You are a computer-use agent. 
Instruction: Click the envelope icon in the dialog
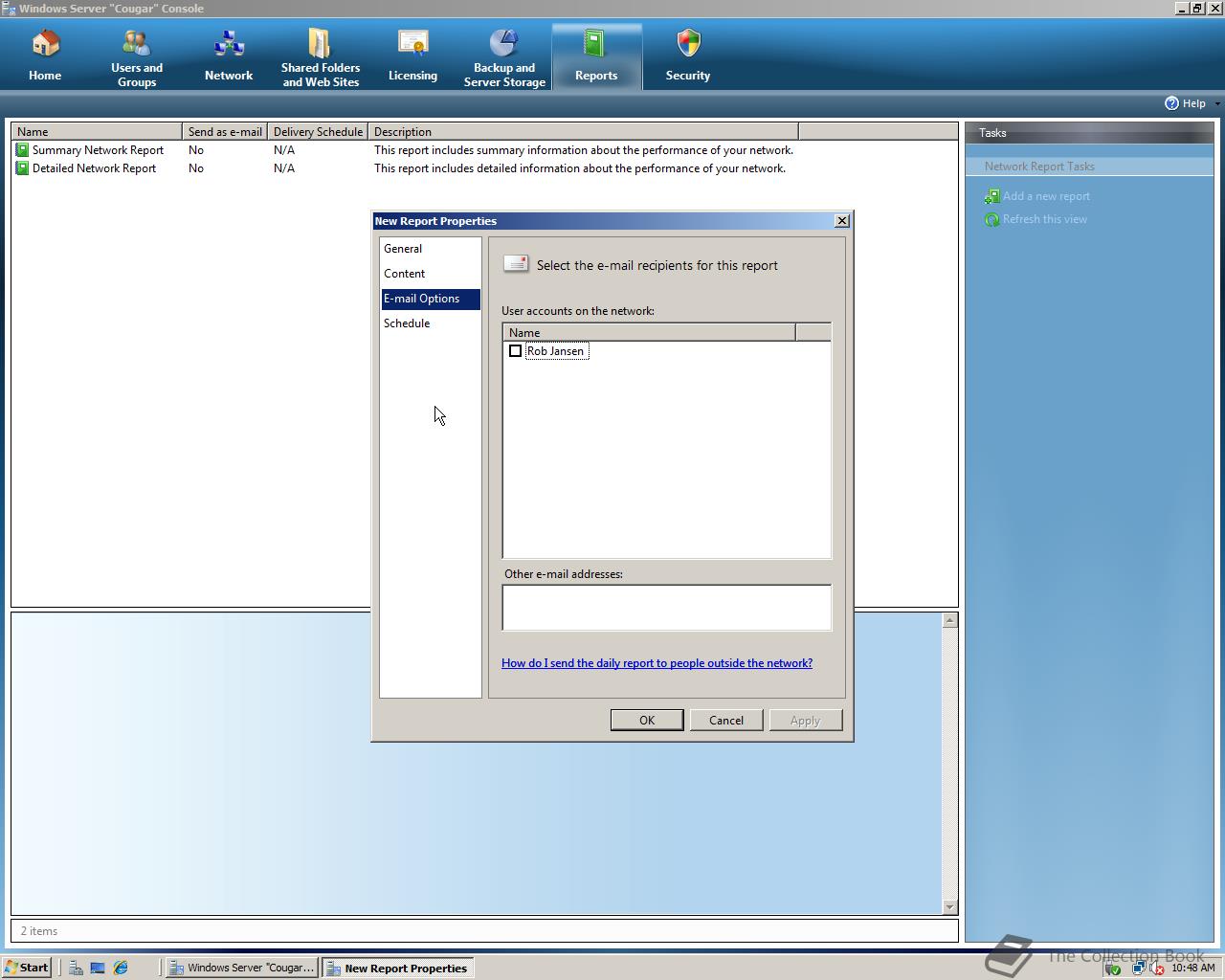tap(516, 264)
